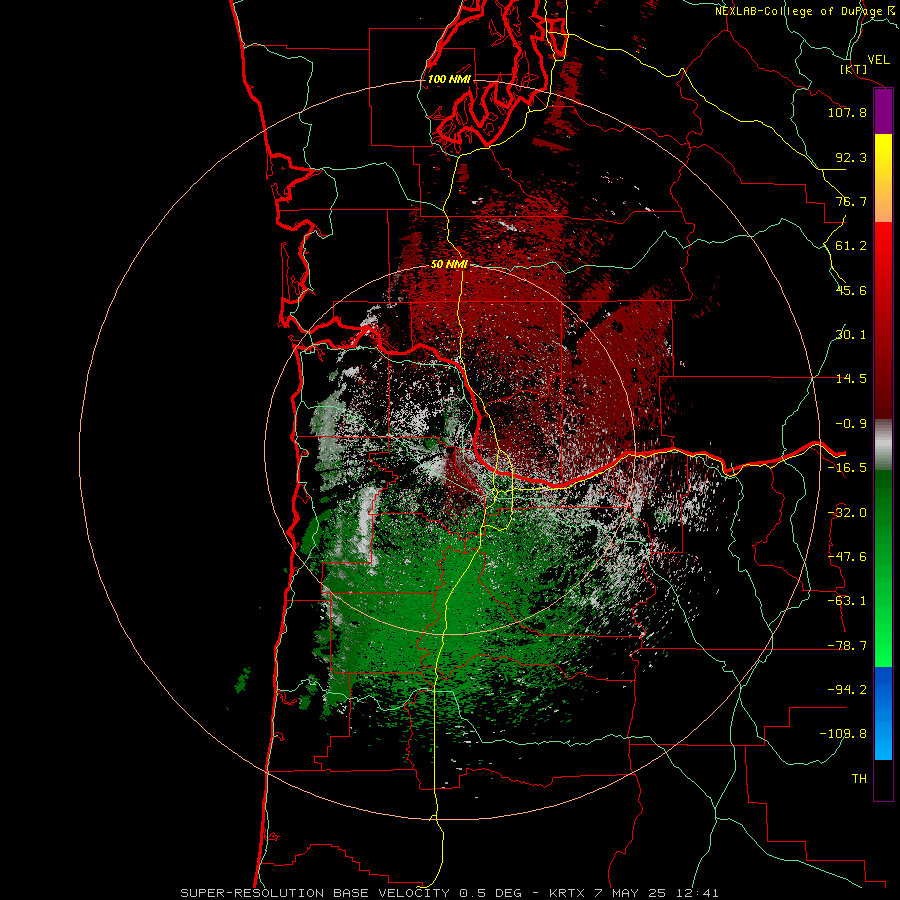This screenshot has height=900, width=900.
Task: Click the 92.3 velocity legend value
Action: click(851, 157)
